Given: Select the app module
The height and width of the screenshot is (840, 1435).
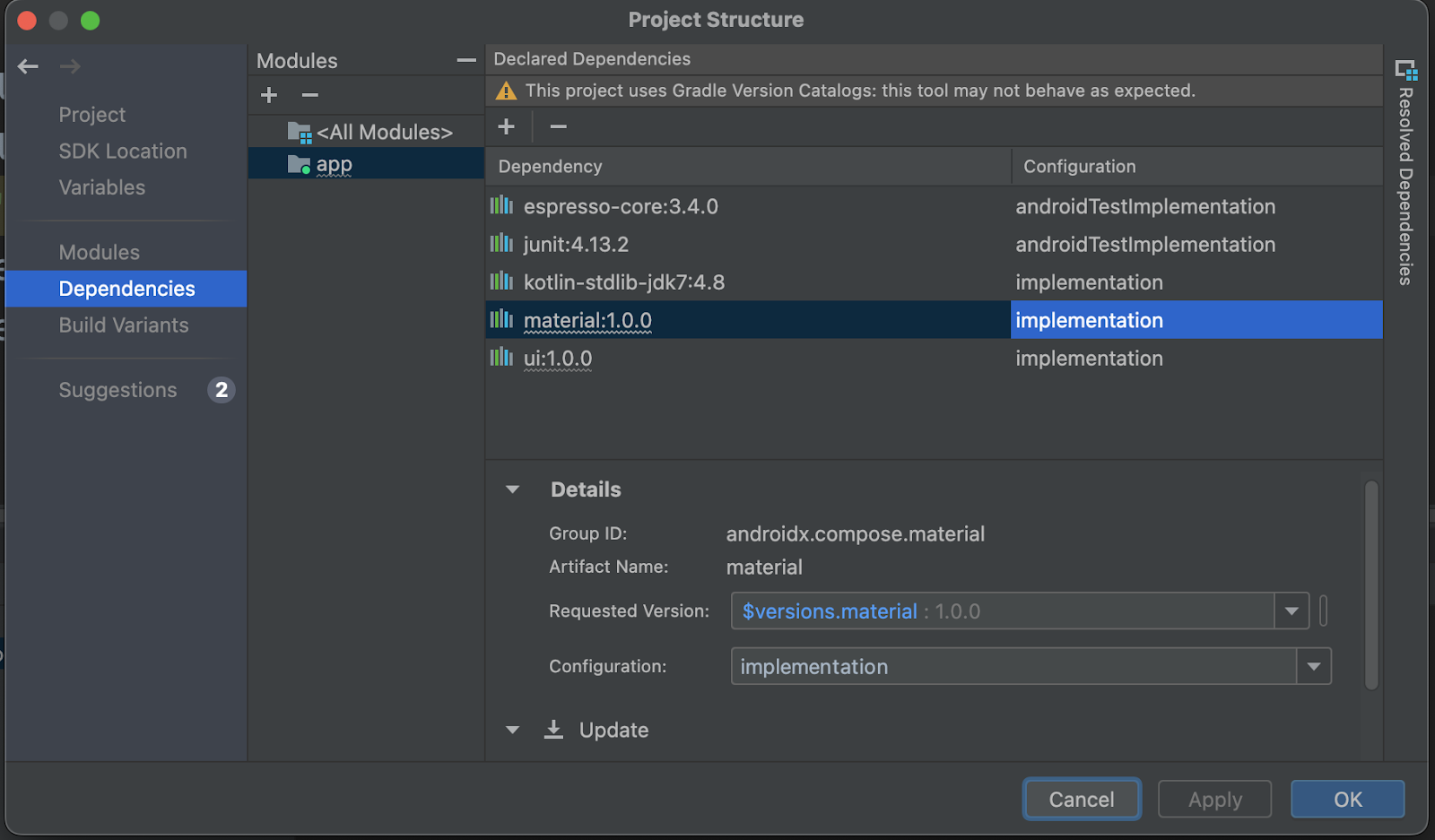Looking at the screenshot, I should coord(333,163).
